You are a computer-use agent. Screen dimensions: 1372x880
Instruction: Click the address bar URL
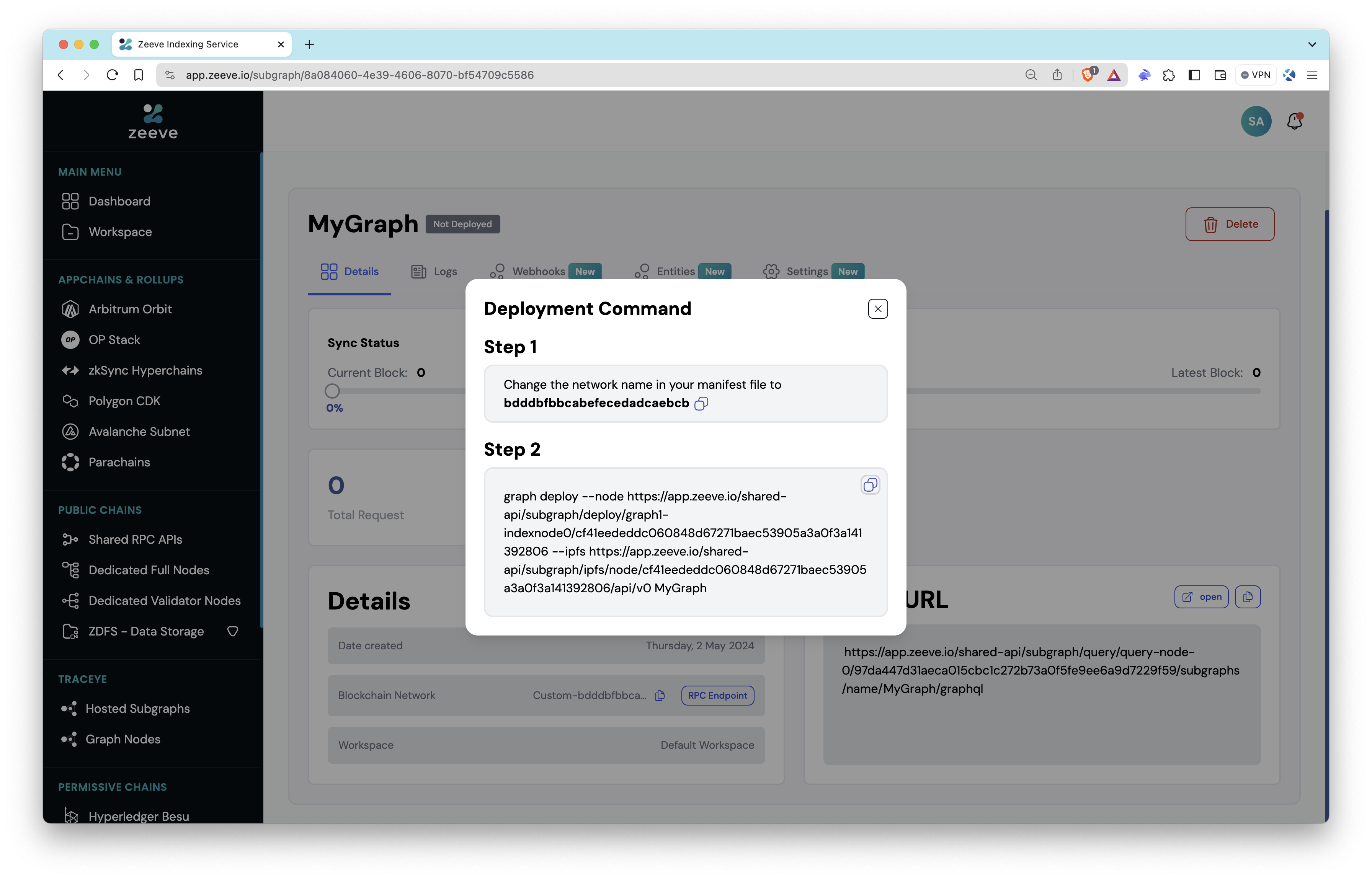359,75
